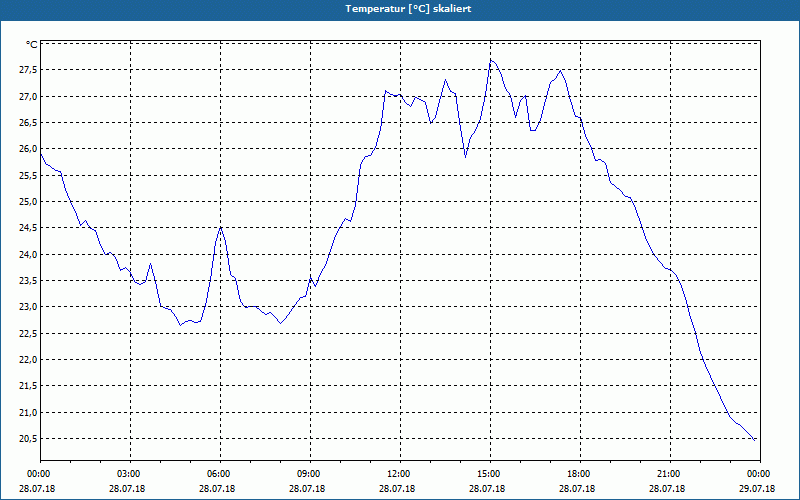Viewport: 800px width, 500px height.
Task: Select the 28.07.18 date beneath 21:00
Action: [x=667, y=489]
